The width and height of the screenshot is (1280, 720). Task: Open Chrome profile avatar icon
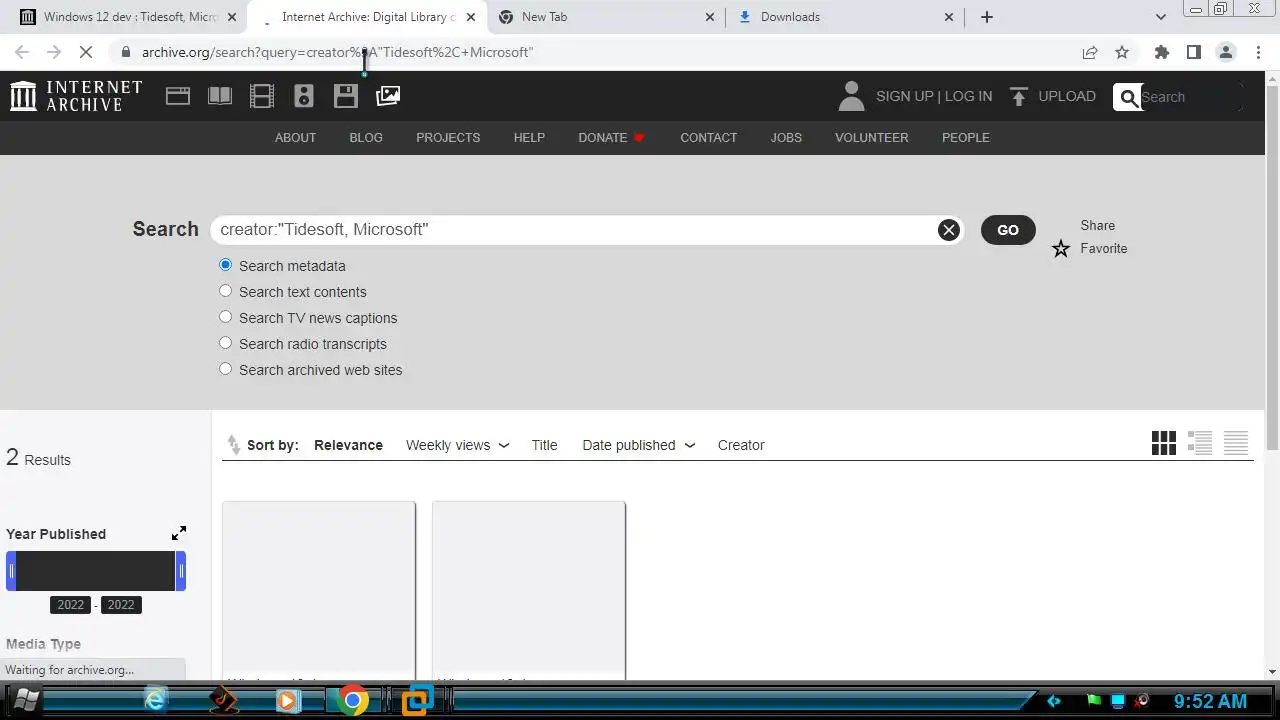1225,52
